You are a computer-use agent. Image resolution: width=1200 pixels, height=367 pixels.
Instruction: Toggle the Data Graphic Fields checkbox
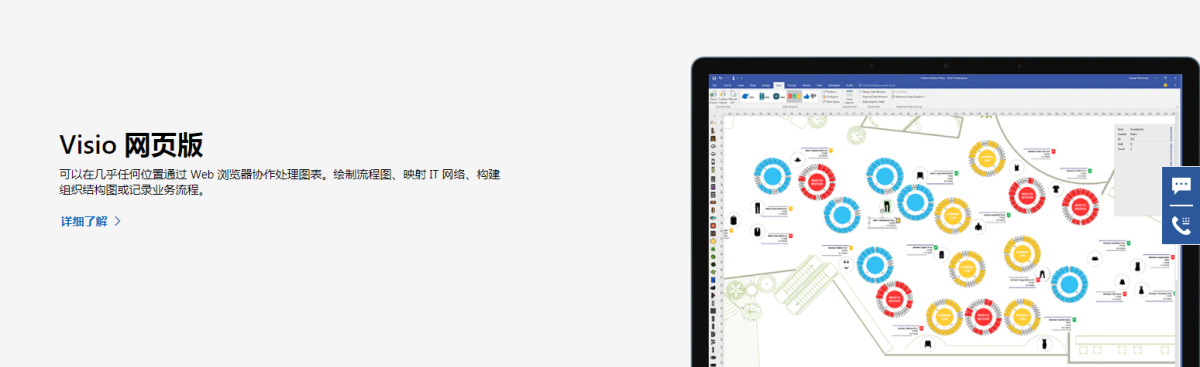(860, 102)
